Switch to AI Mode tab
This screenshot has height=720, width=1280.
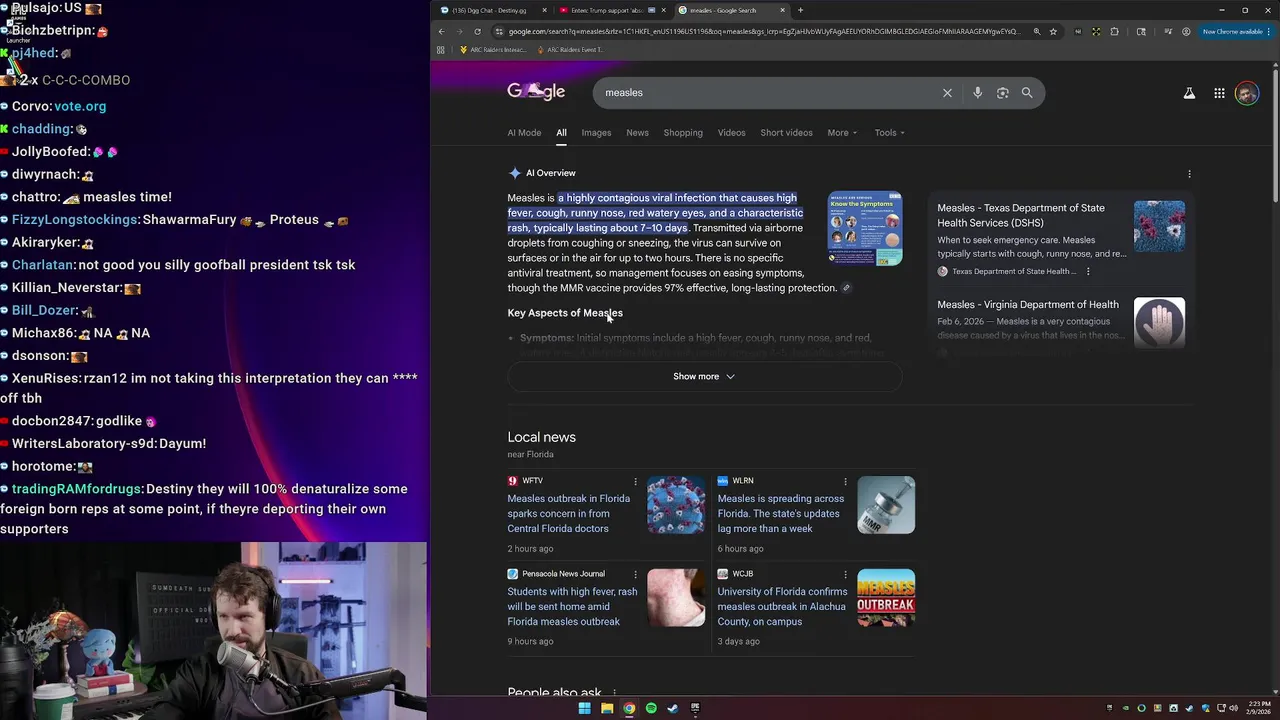(x=524, y=133)
